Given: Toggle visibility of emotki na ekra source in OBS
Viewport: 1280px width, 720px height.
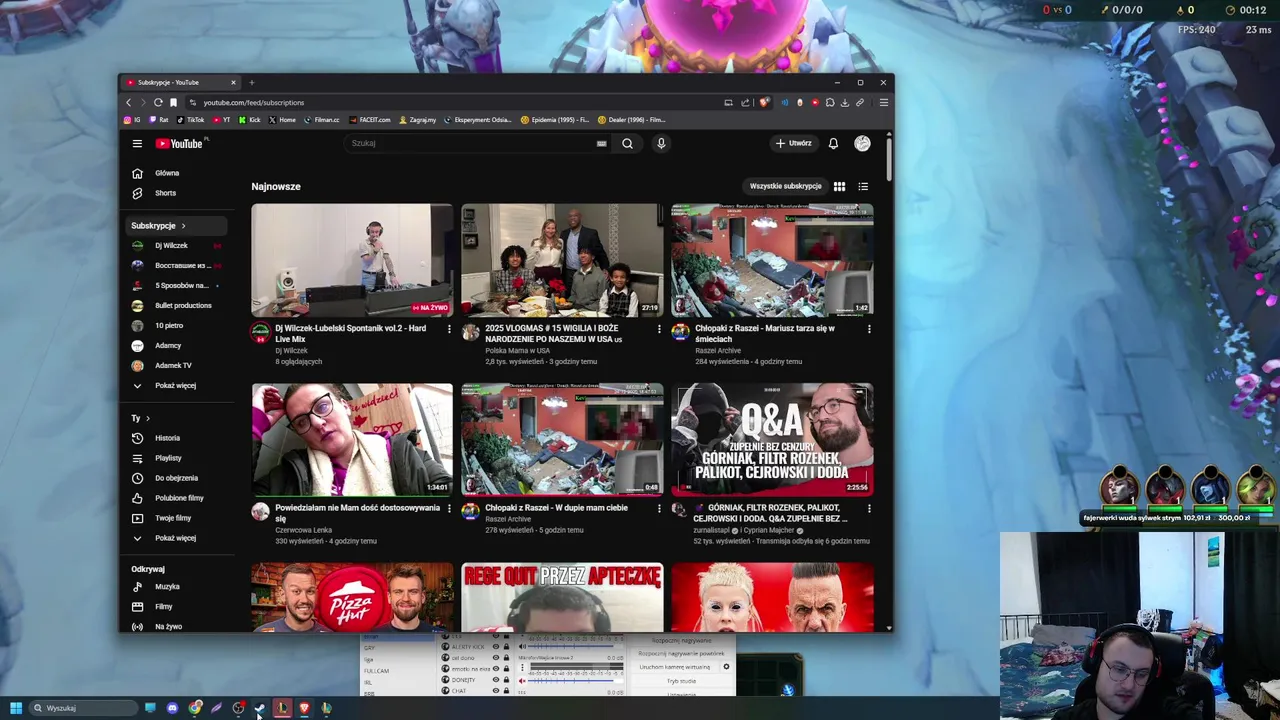Looking at the screenshot, I should (x=495, y=669).
